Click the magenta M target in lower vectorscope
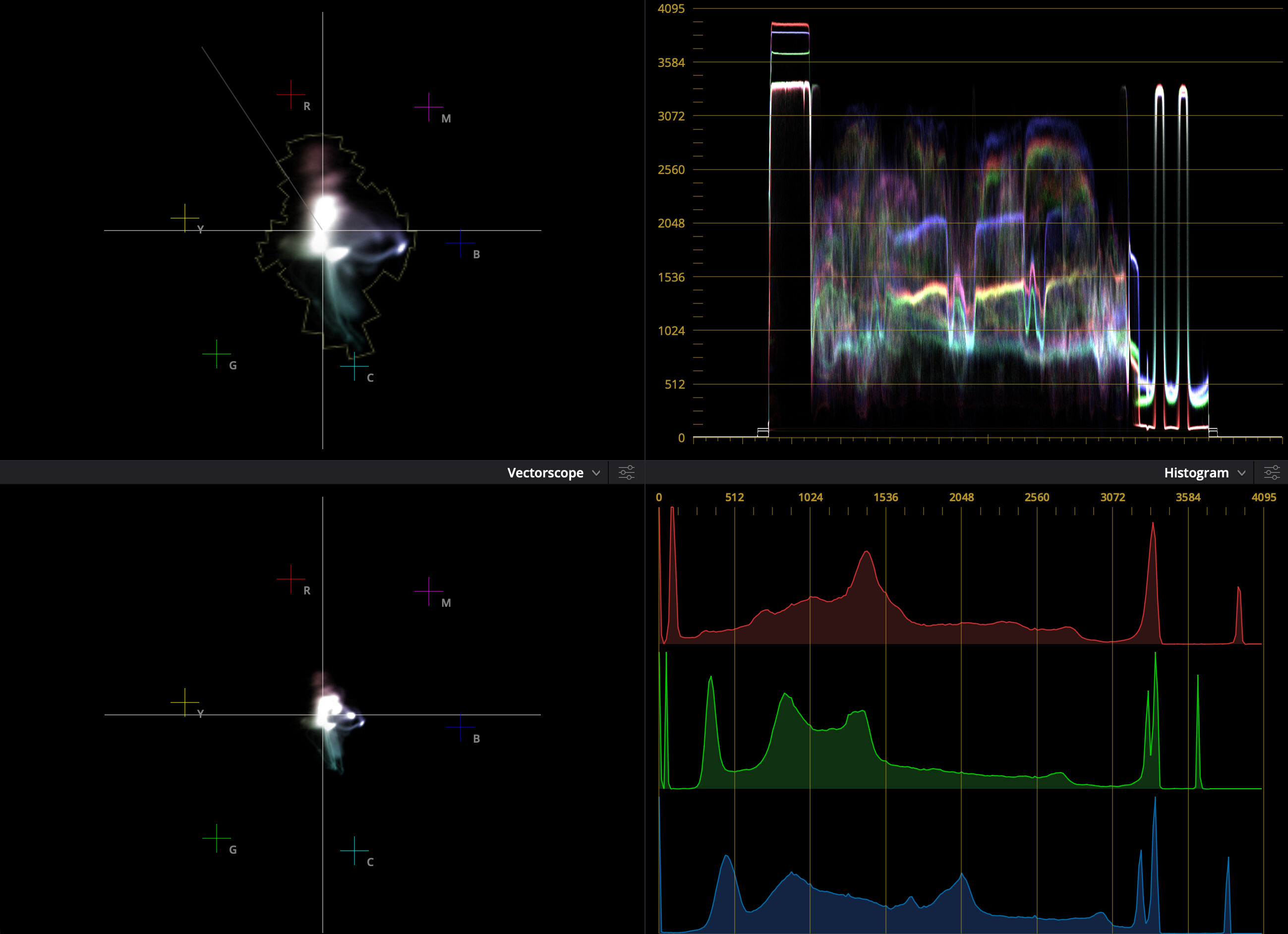 coord(429,591)
